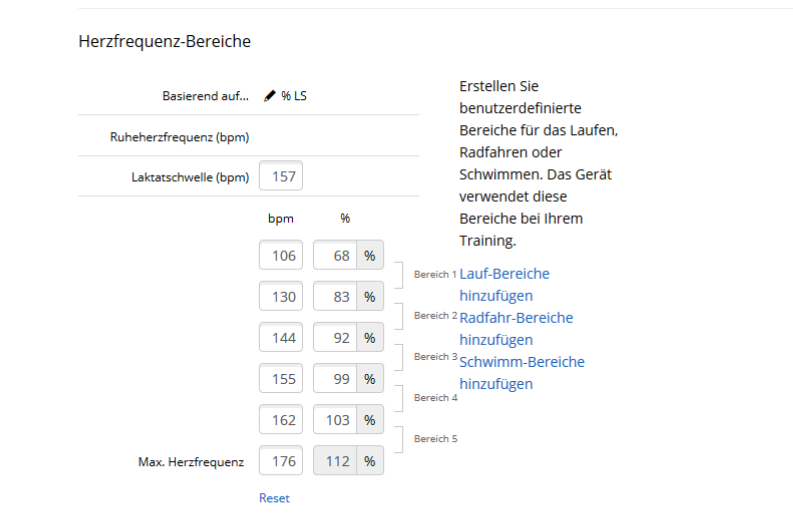
Task: Focus the bpm field showing 144
Action: coord(281,338)
